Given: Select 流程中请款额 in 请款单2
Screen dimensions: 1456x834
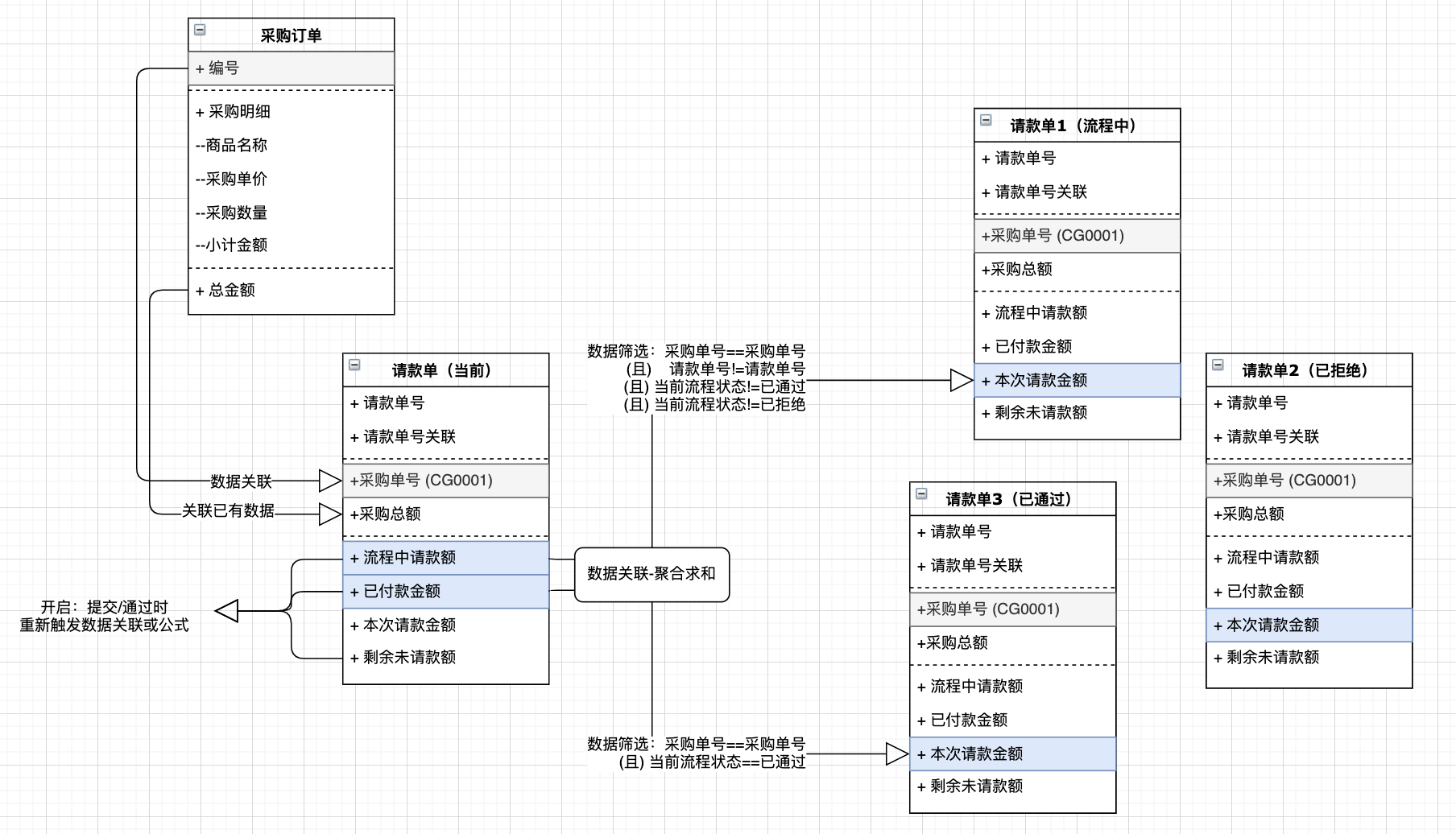Looking at the screenshot, I should pos(1309,558).
